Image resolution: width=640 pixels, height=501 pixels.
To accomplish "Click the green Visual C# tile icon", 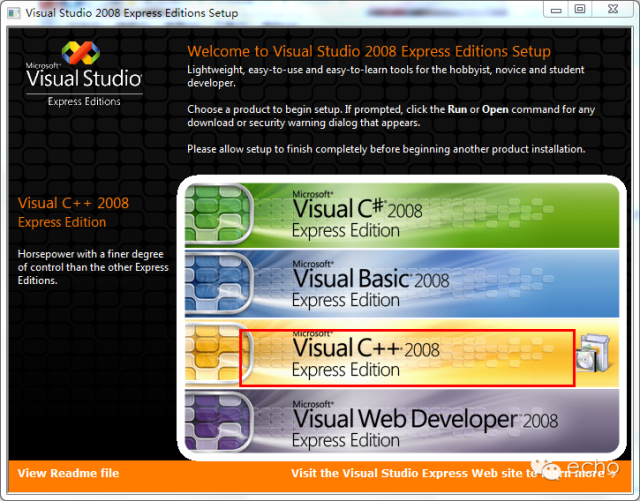I will point(219,213).
